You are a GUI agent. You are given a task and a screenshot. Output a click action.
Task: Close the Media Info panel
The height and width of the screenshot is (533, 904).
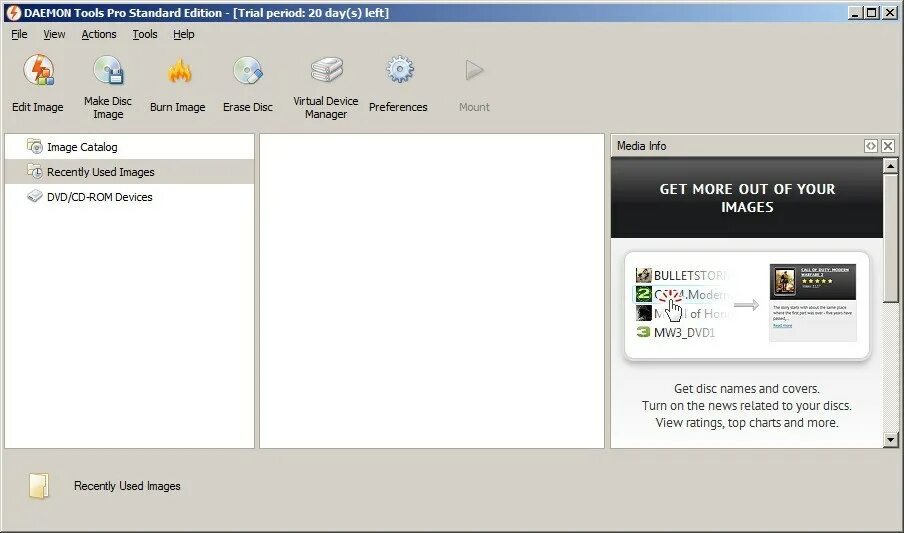(888, 146)
